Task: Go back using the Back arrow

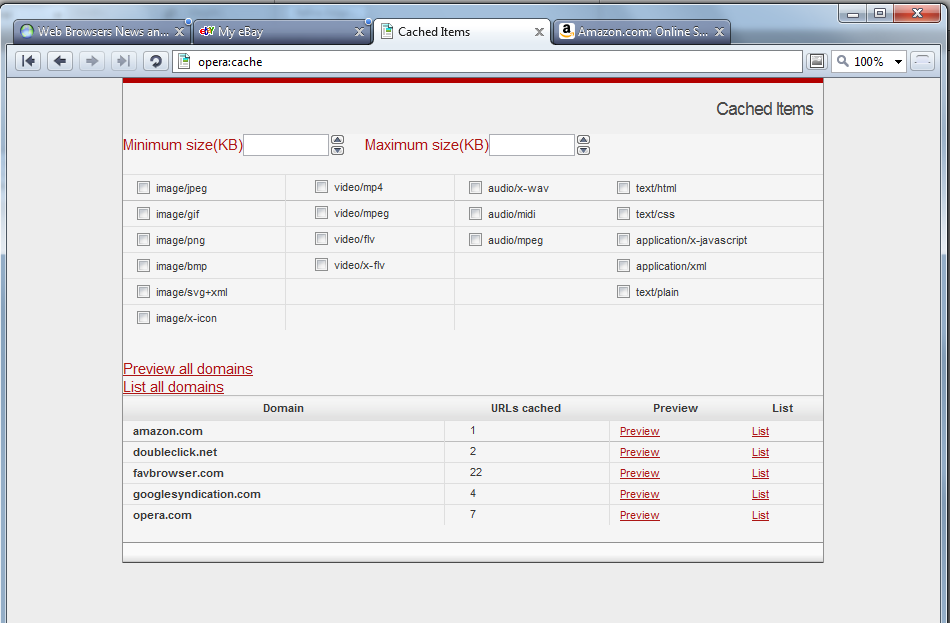Action: 60,62
